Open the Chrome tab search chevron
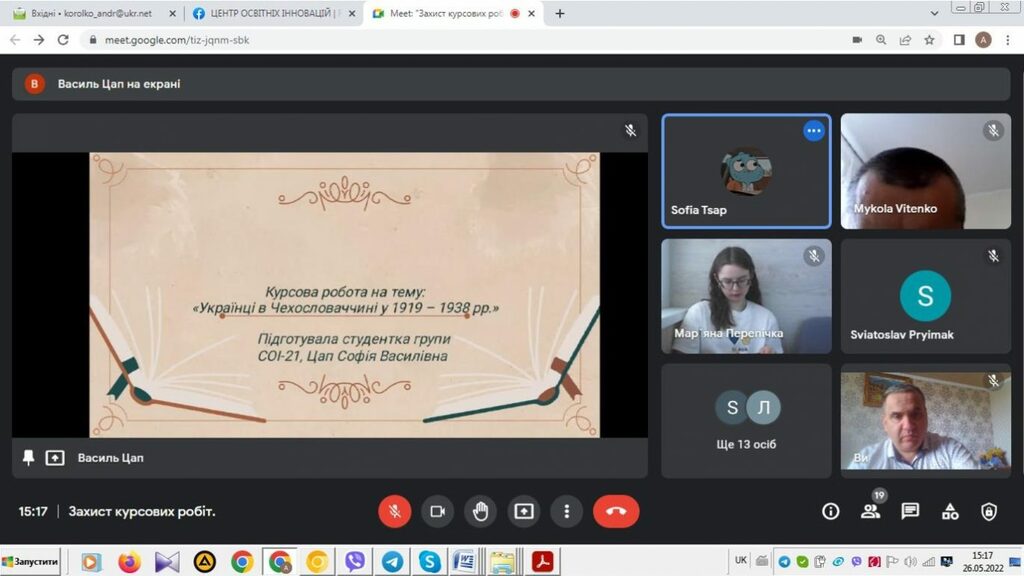 tap(934, 13)
